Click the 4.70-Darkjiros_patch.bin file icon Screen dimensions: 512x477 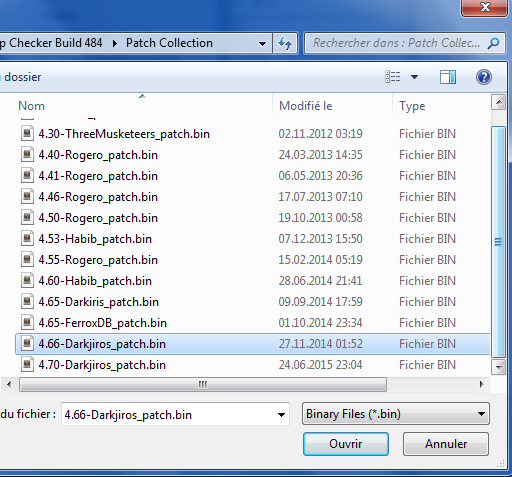27,365
